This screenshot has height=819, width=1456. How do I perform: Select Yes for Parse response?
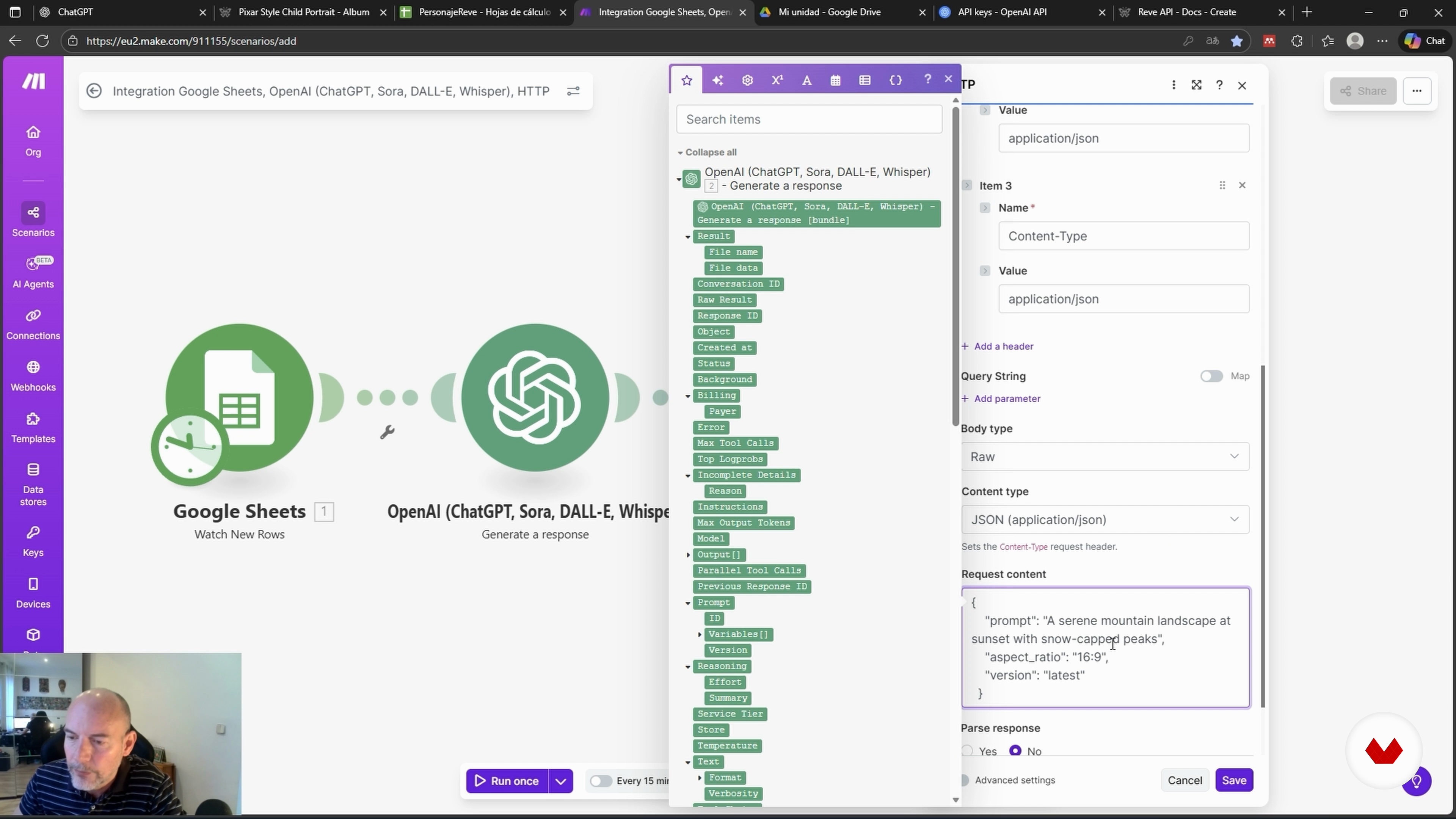[x=967, y=751]
